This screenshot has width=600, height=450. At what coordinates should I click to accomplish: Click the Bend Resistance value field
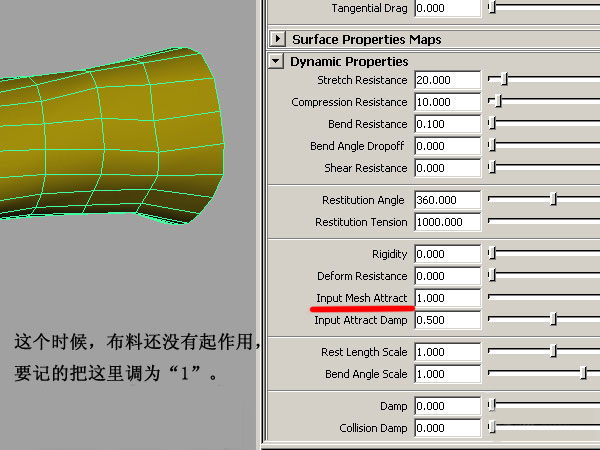[x=447, y=124]
